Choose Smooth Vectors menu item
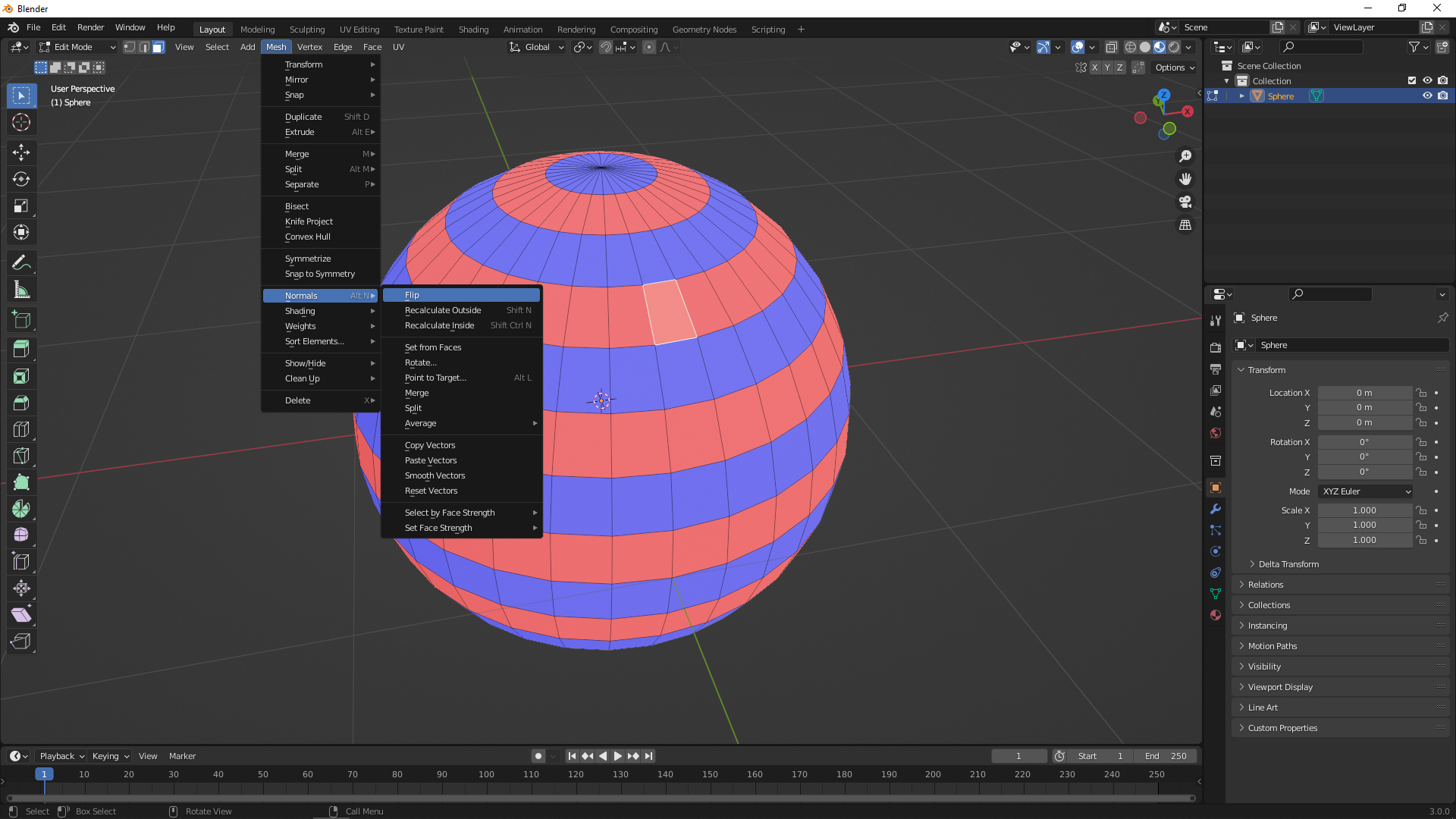 pyautogui.click(x=461, y=475)
